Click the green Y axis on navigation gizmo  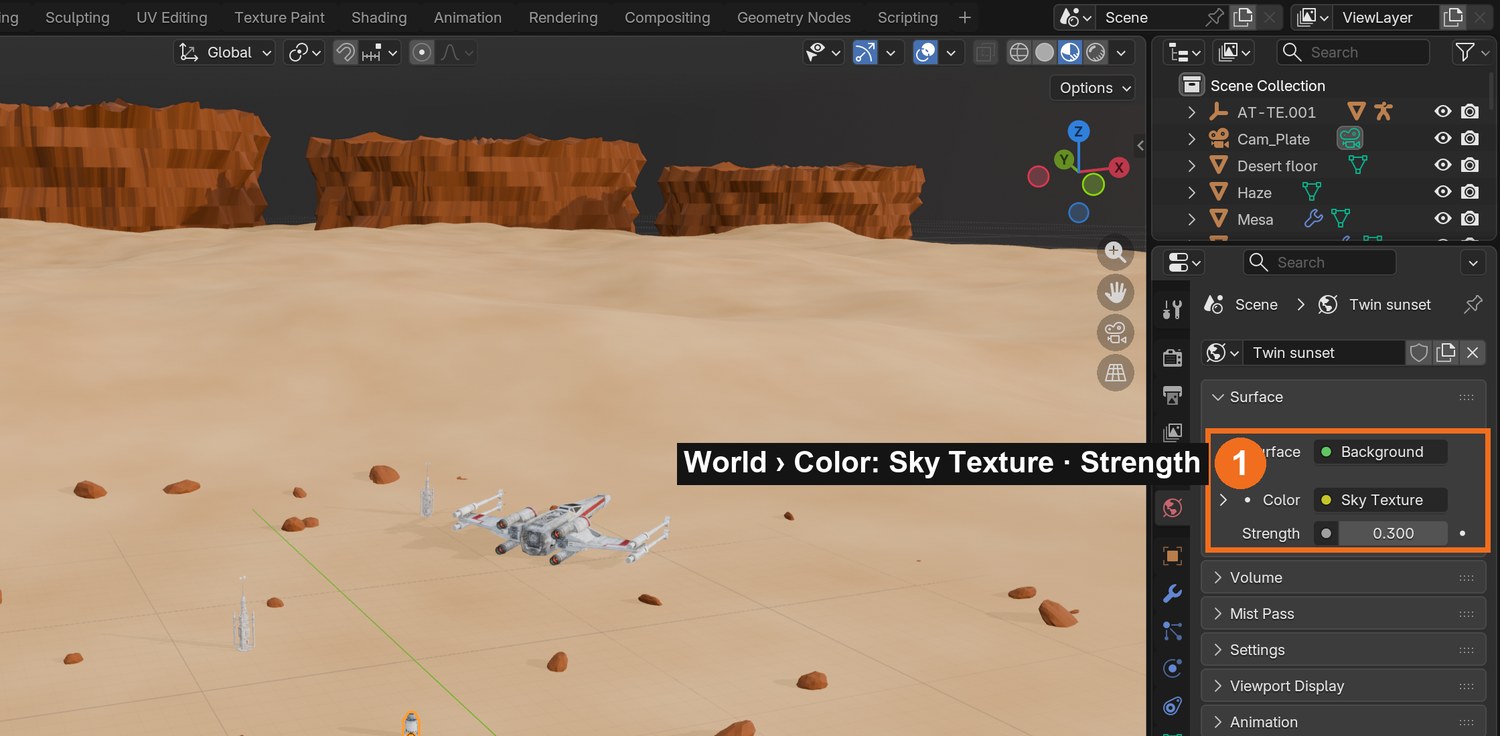tap(1064, 160)
